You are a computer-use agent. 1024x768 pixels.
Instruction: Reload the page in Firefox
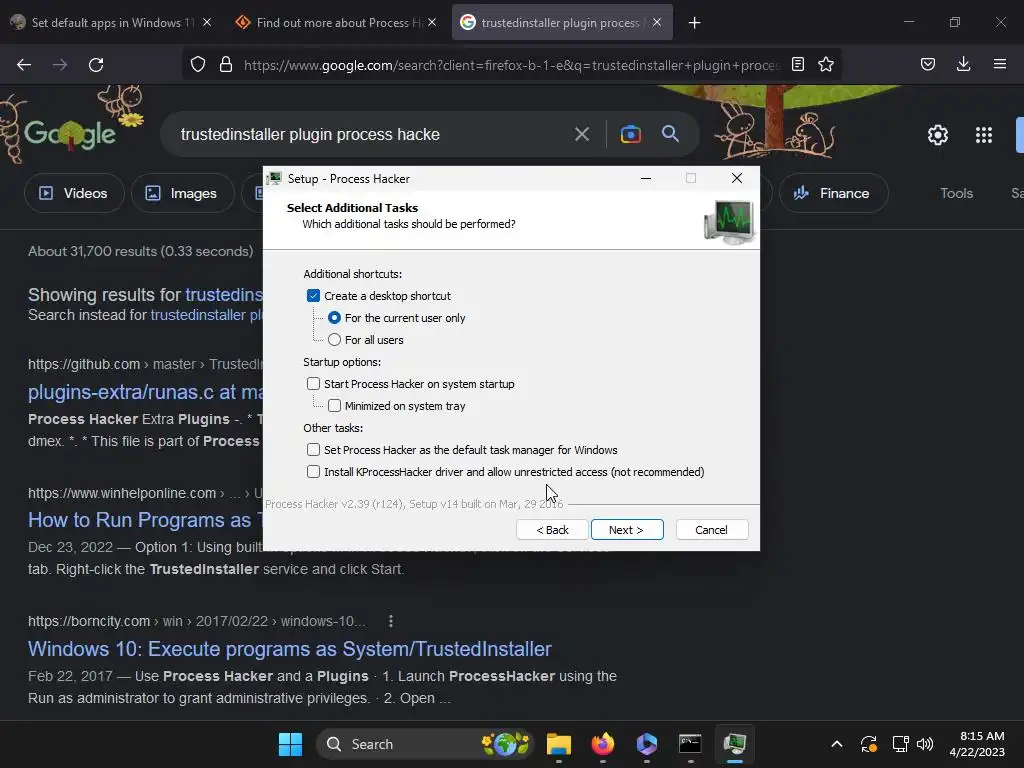point(96,65)
